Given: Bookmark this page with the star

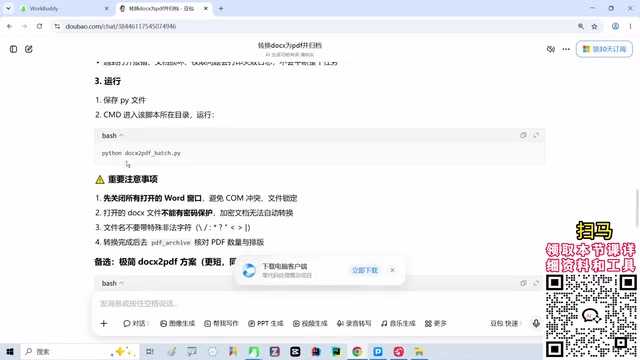Looking at the screenshot, I should pos(594,26).
